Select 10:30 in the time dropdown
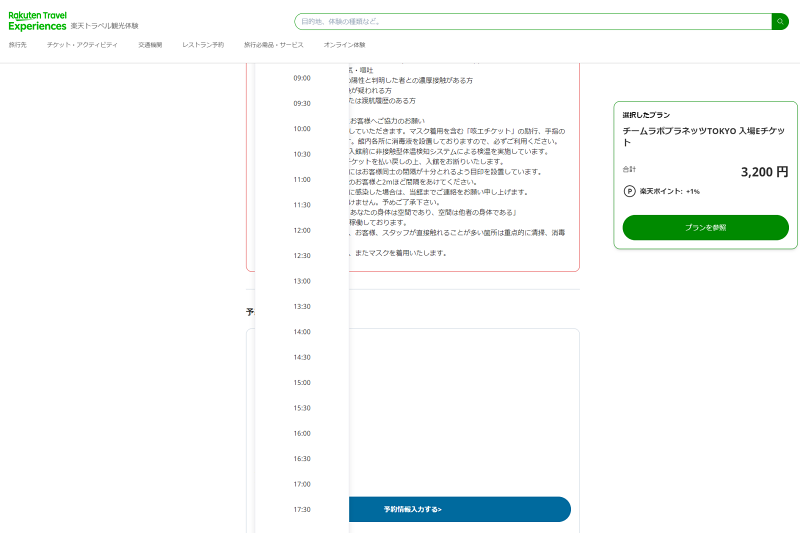Viewport: 800px width, 533px height. click(x=302, y=154)
